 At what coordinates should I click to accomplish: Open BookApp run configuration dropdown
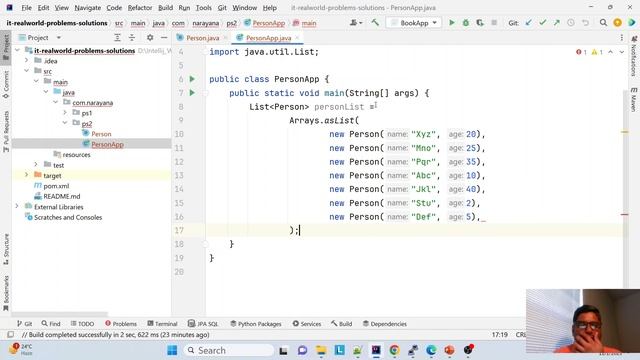tap(414, 23)
